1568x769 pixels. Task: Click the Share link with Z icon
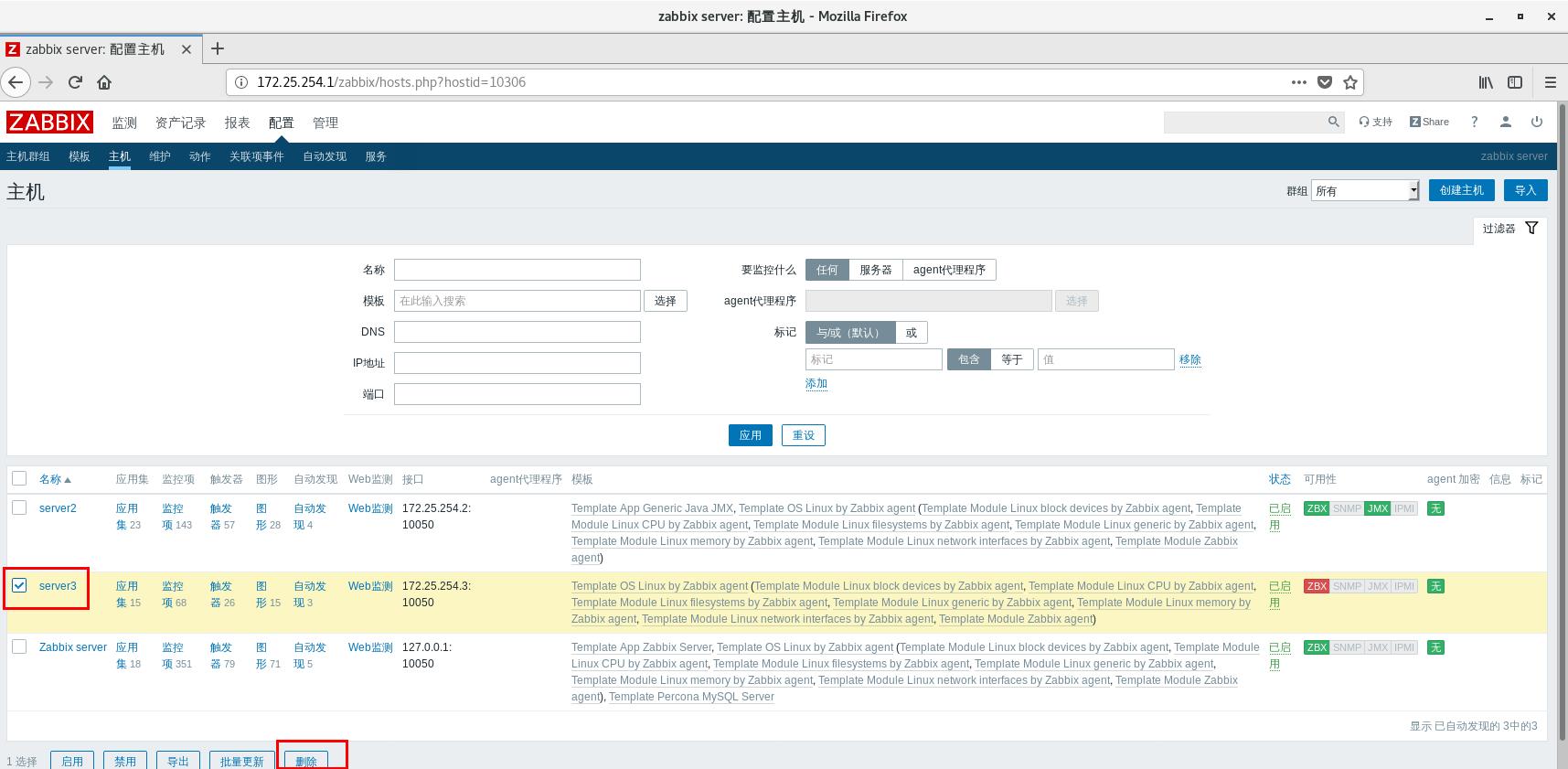pyautogui.click(x=1429, y=122)
